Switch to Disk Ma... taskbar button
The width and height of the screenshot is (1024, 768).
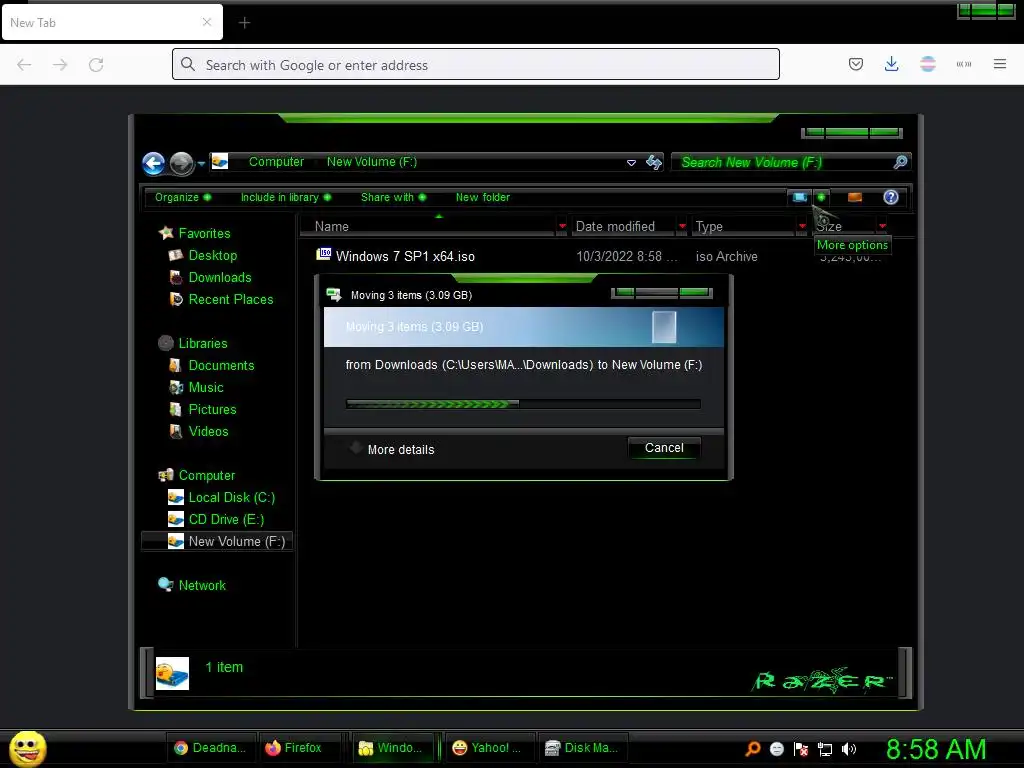pyautogui.click(x=582, y=748)
